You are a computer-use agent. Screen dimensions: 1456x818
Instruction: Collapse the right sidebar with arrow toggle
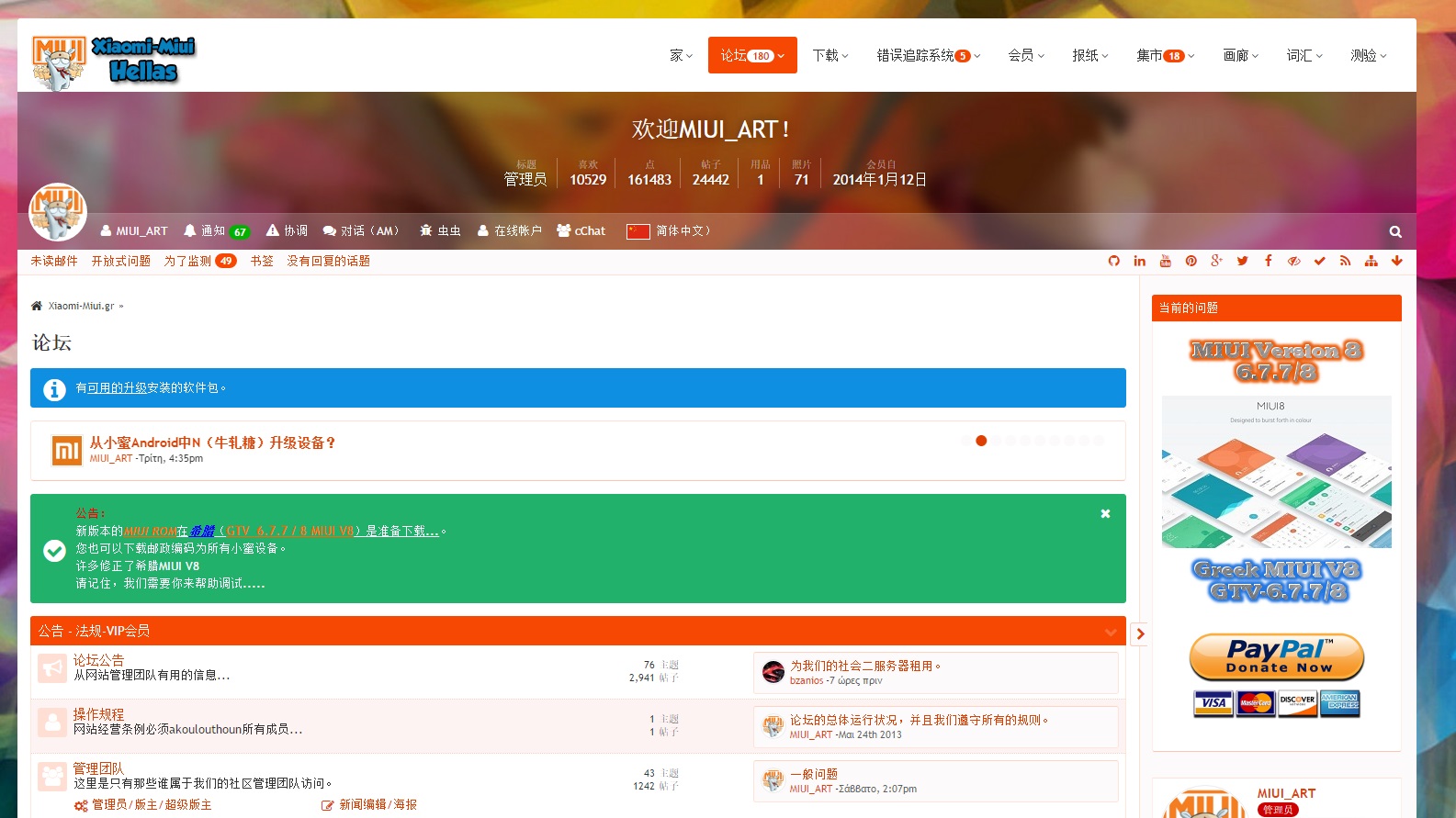[x=1140, y=633]
